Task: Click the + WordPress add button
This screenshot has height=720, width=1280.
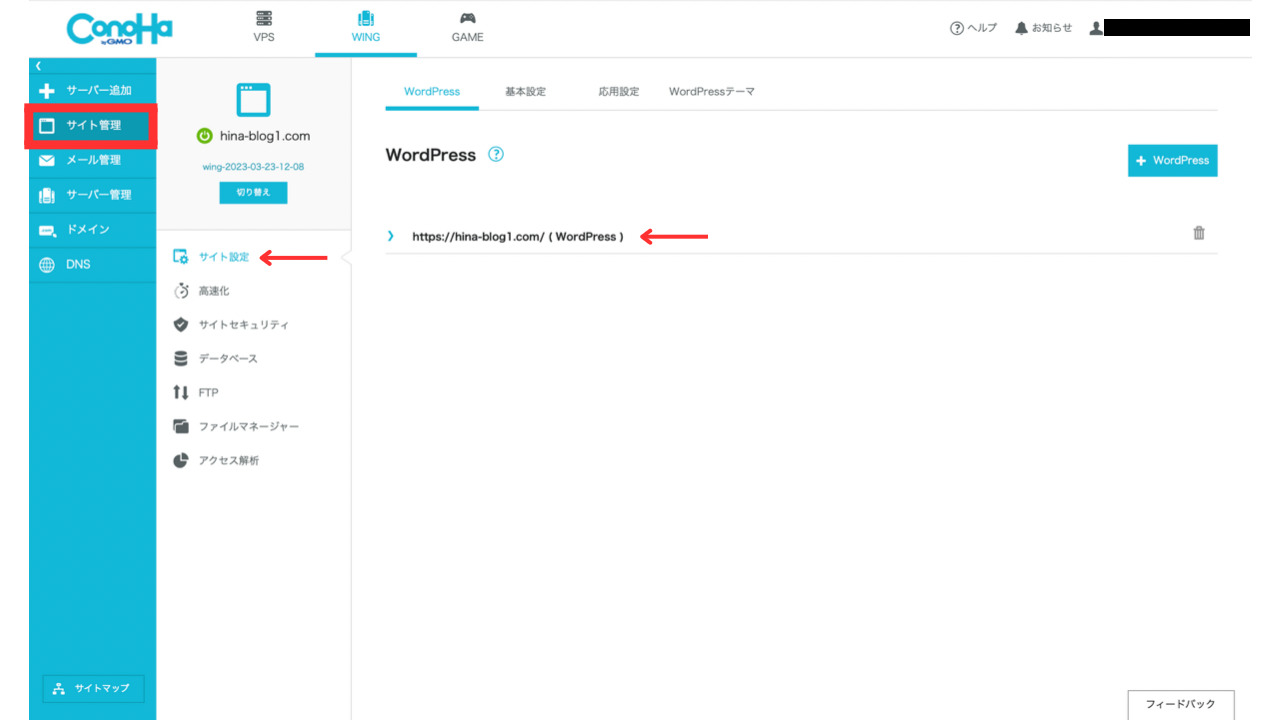Action: (x=1172, y=160)
